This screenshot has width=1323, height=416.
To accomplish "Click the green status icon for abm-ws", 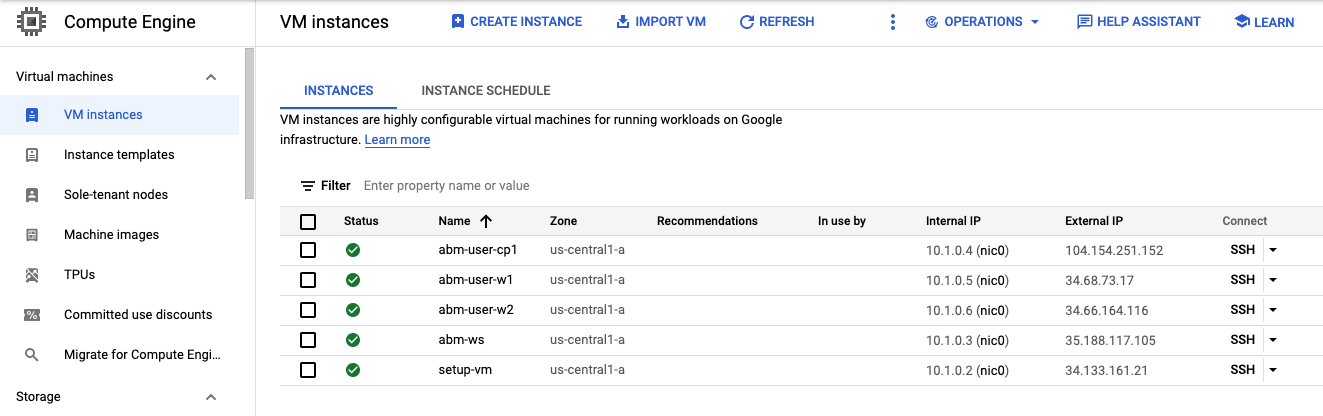I will pyautogui.click(x=353, y=340).
